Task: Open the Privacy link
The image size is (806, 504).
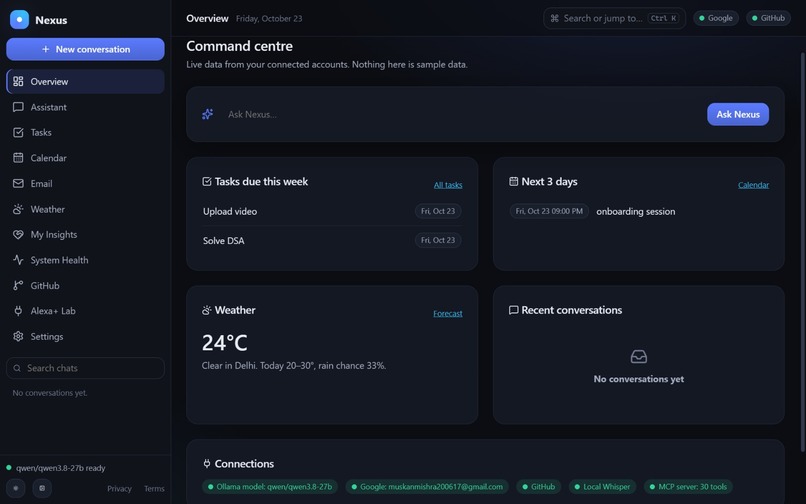Action: click(119, 489)
